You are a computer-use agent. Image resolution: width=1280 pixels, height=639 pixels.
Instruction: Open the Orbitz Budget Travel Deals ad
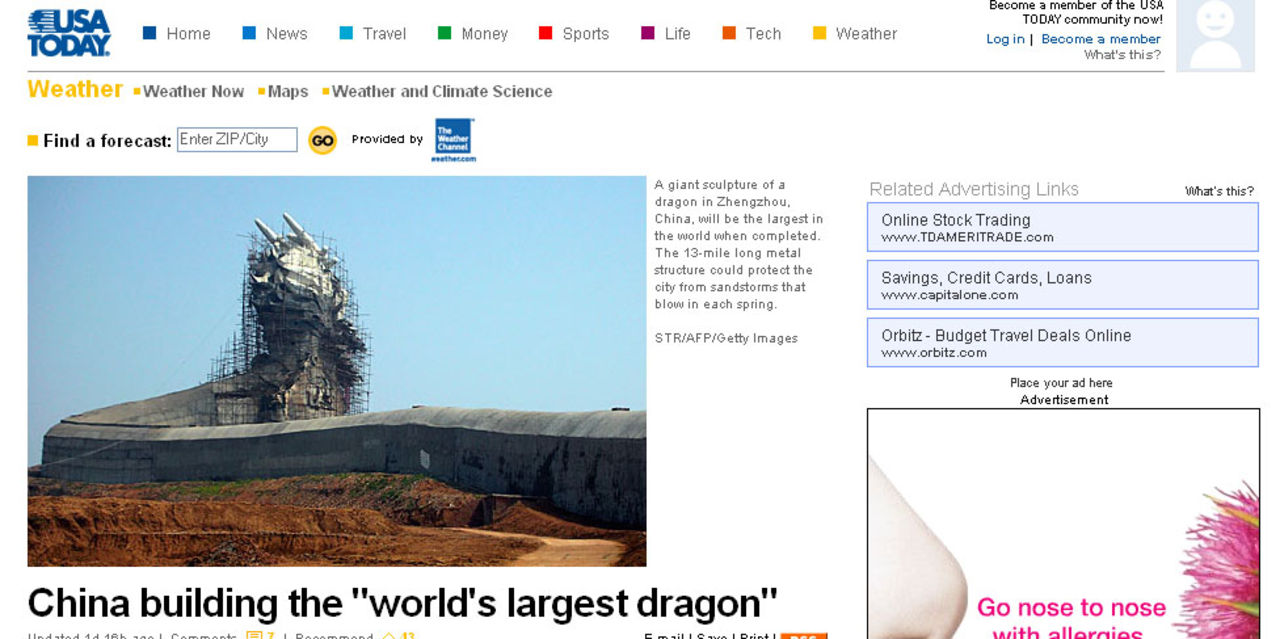coord(1063,343)
